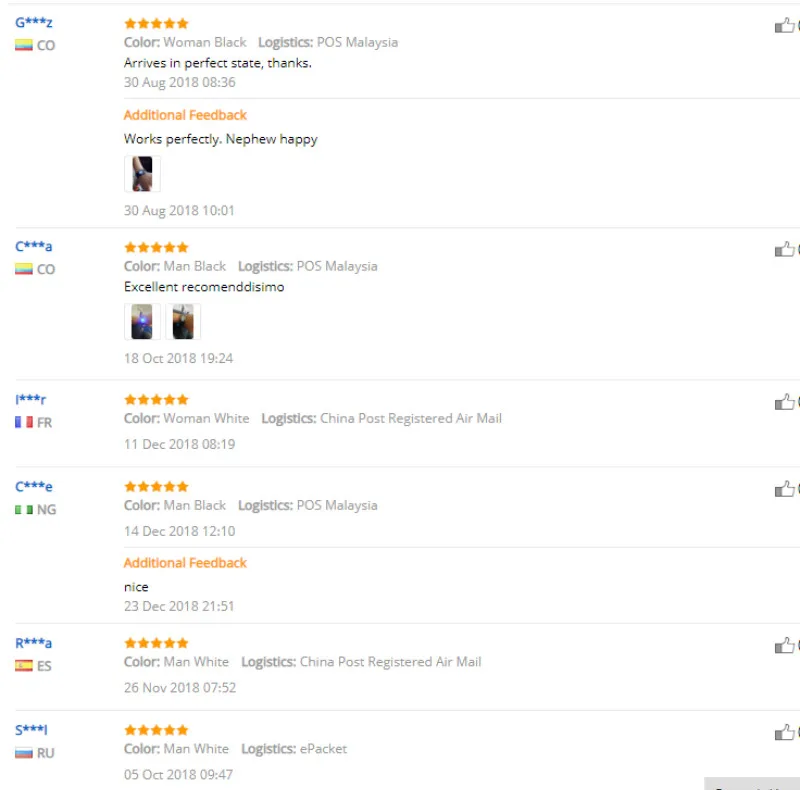Like C***a's Man Black Colombia review

click(x=784, y=250)
